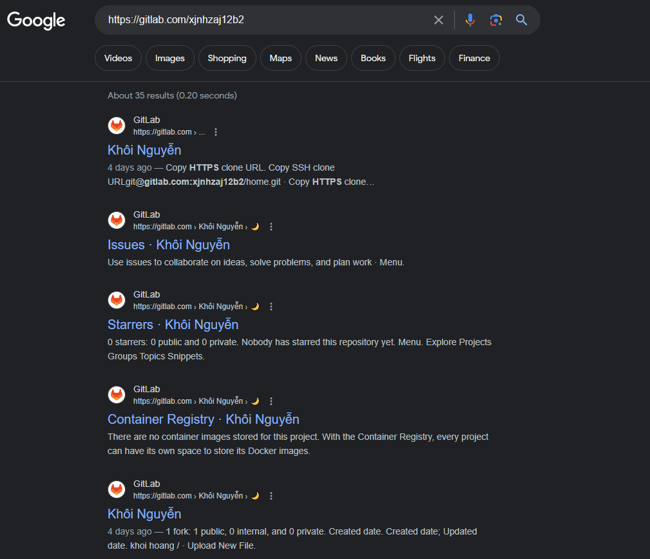Click the GitLab favicon beside Container Registry result
Screen dimensions: 650x559
pos(116,395)
